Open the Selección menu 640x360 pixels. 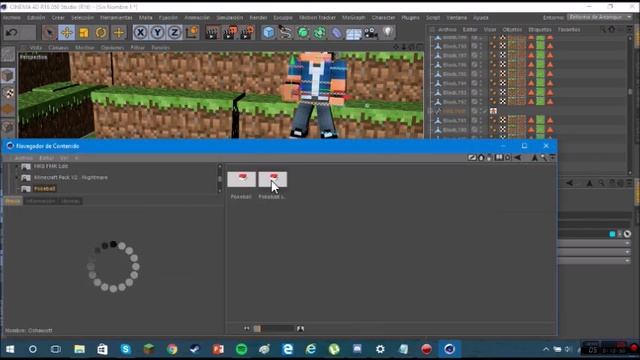pyautogui.click(x=82, y=18)
